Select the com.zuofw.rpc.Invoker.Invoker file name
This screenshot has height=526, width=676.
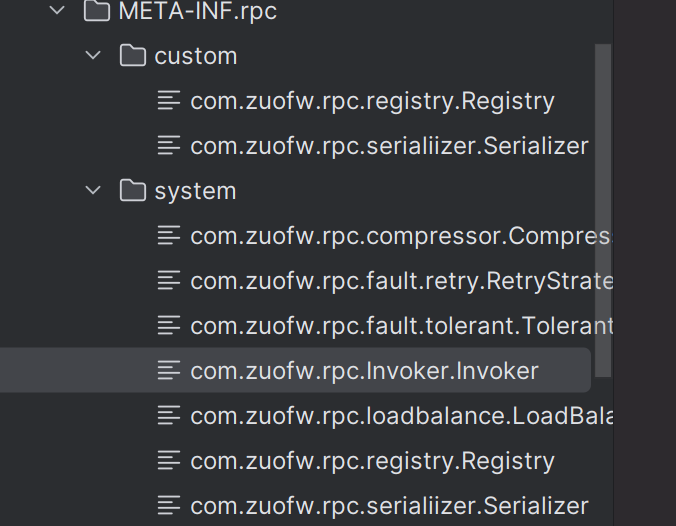364,371
